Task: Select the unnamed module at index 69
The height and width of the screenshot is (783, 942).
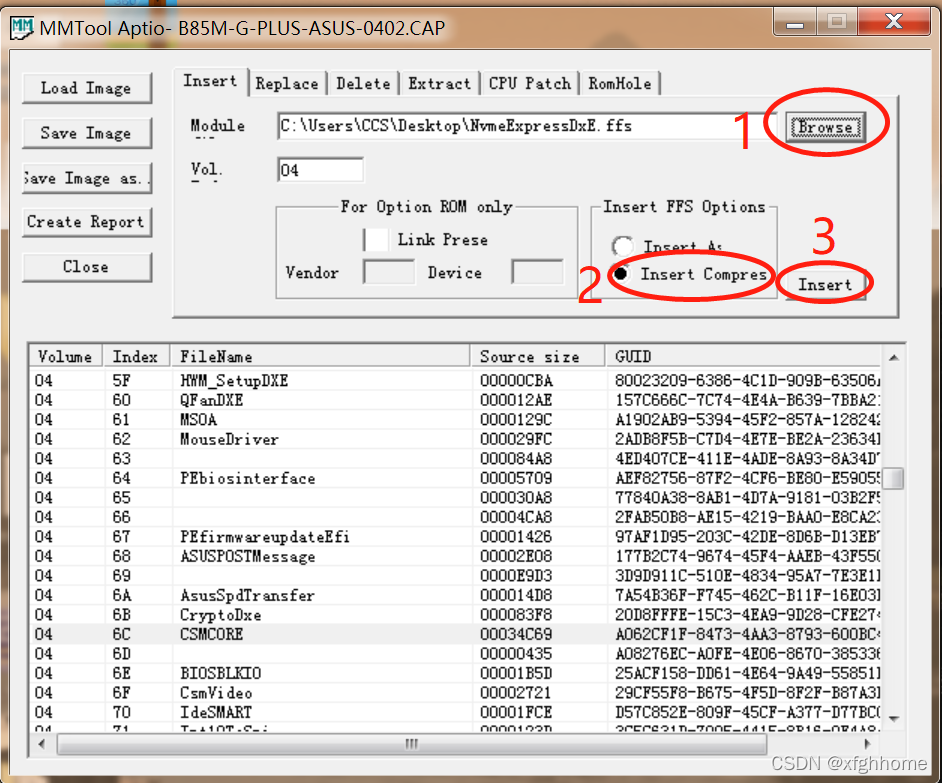Action: [455, 576]
